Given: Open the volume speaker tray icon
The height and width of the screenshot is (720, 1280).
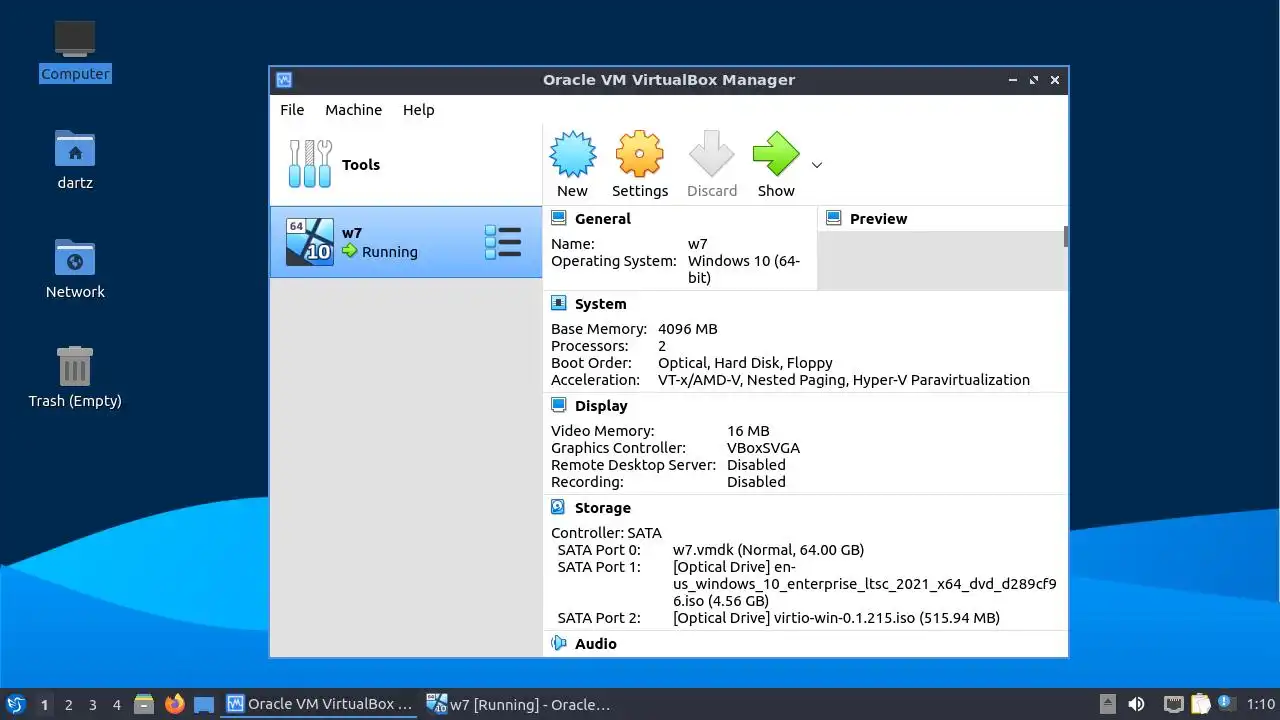Looking at the screenshot, I should [x=1136, y=704].
